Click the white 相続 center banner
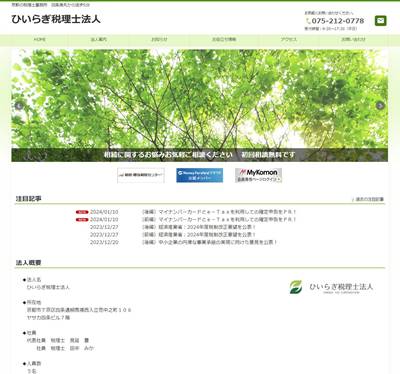Viewport: 400px width, 374px height. (x=141, y=175)
